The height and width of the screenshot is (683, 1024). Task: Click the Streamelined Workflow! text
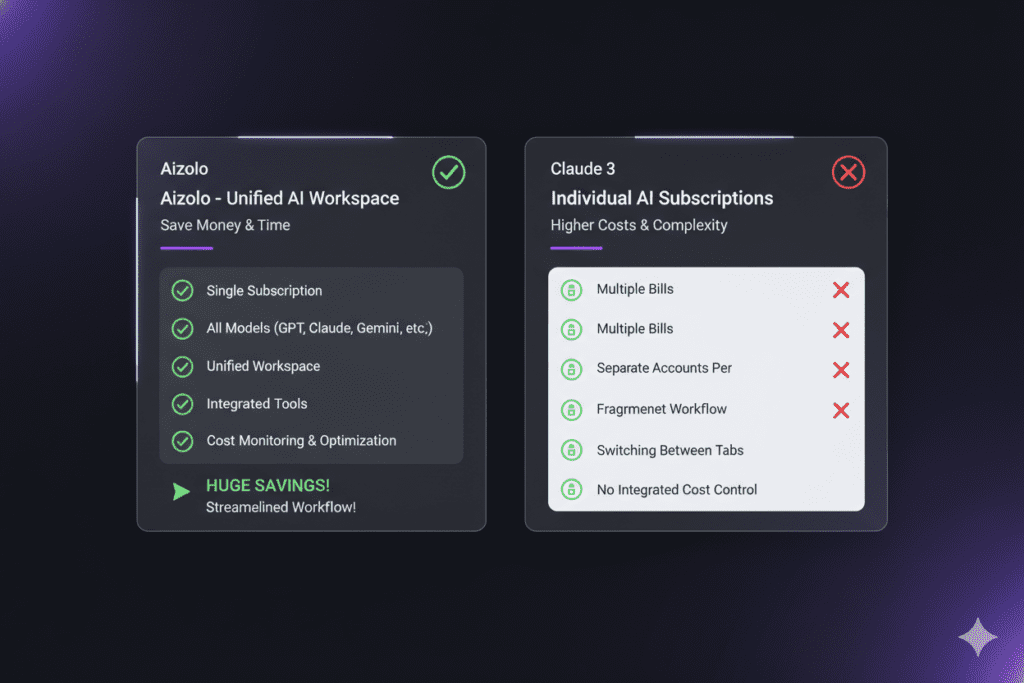click(281, 507)
